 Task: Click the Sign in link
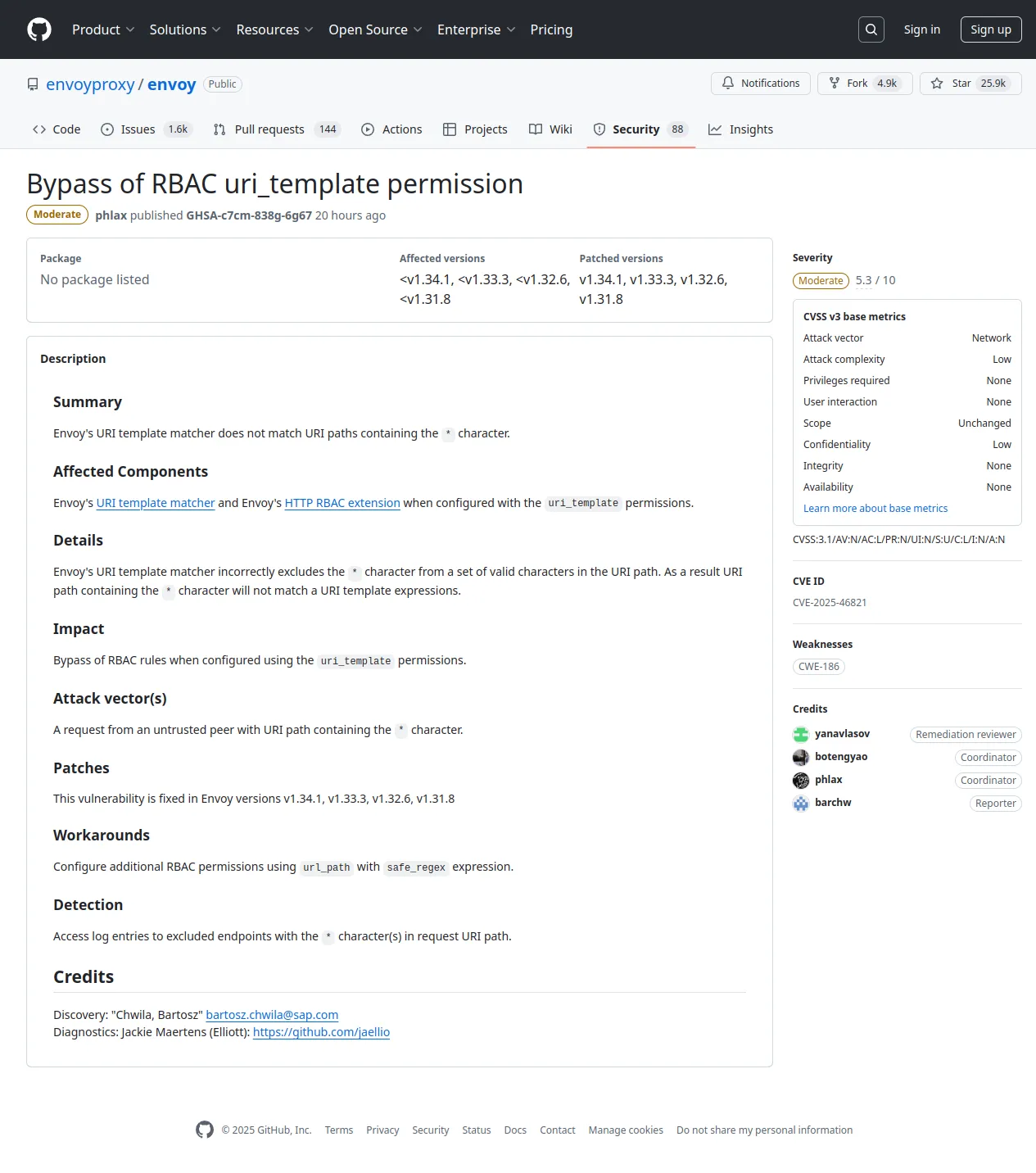[922, 29]
